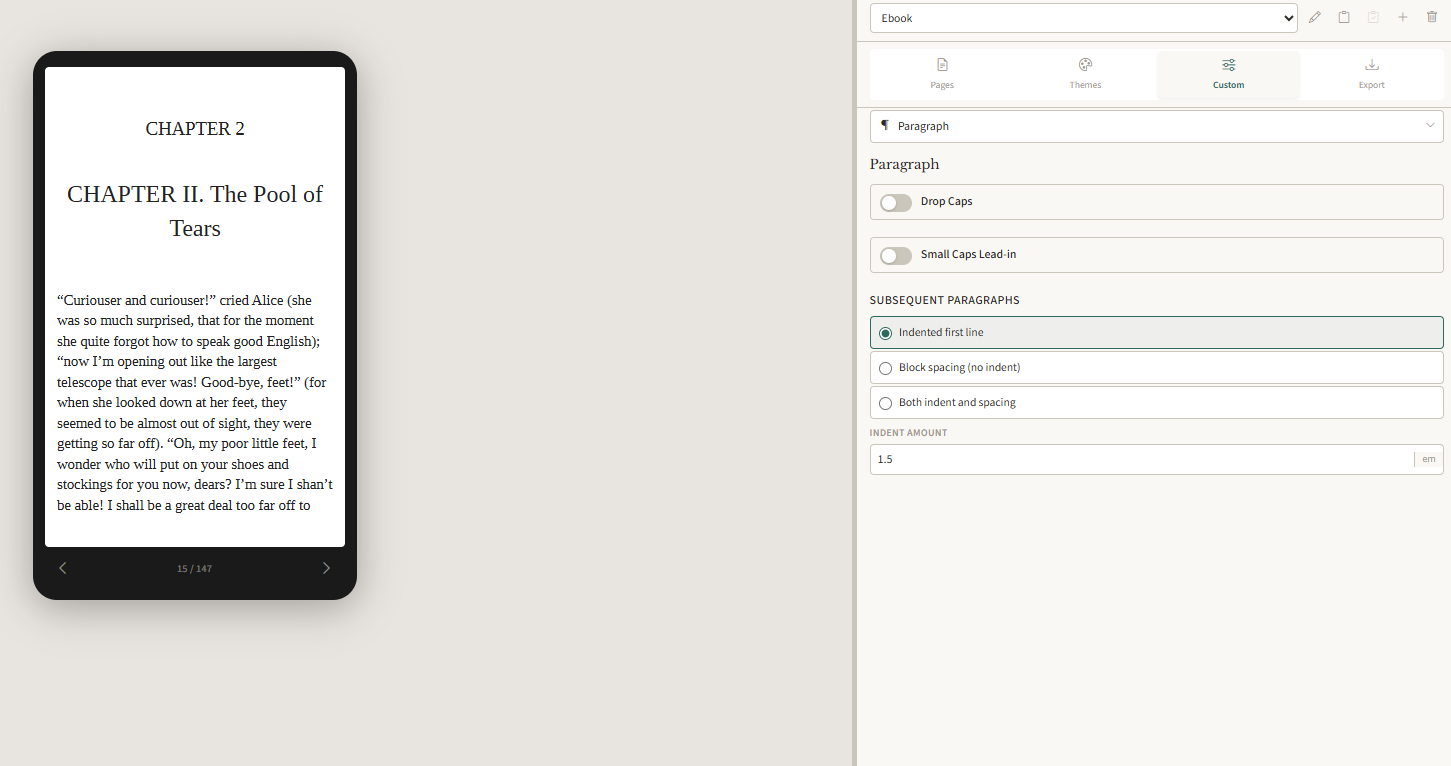Click the title 'CHAPTER II. The Pool of Tears'
Viewport: 1451px width, 766px height.
pyautogui.click(x=195, y=211)
